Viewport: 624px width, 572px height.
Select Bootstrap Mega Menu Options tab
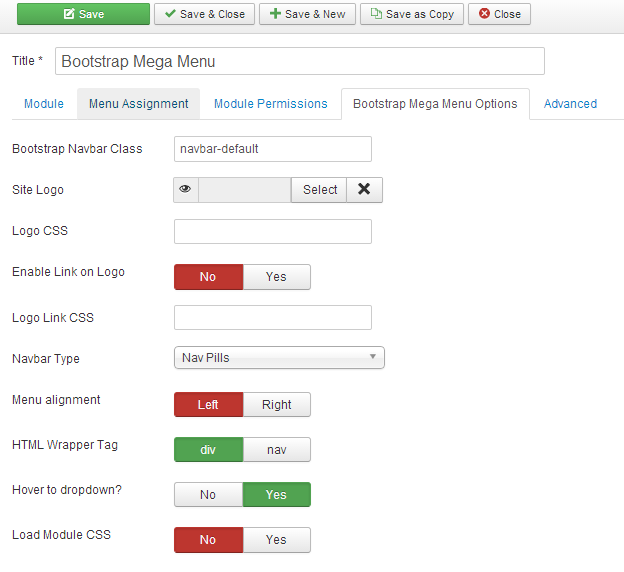coord(435,104)
